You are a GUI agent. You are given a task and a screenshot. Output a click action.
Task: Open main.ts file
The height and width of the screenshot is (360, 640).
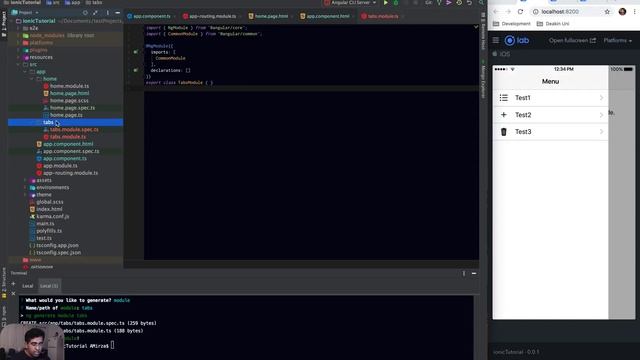tap(45, 224)
